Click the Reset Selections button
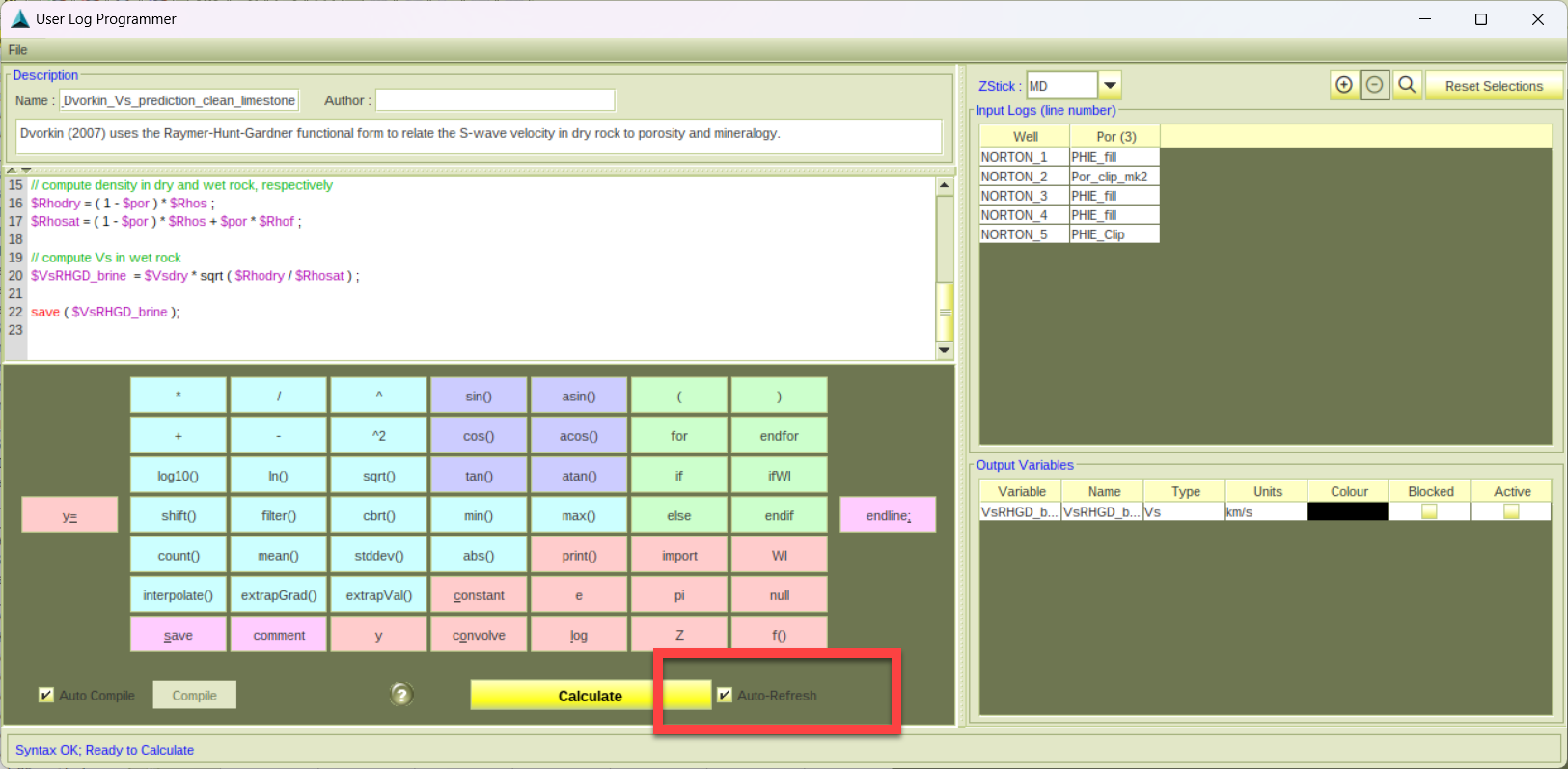Viewport: 1568px width, 769px height. tap(1493, 86)
